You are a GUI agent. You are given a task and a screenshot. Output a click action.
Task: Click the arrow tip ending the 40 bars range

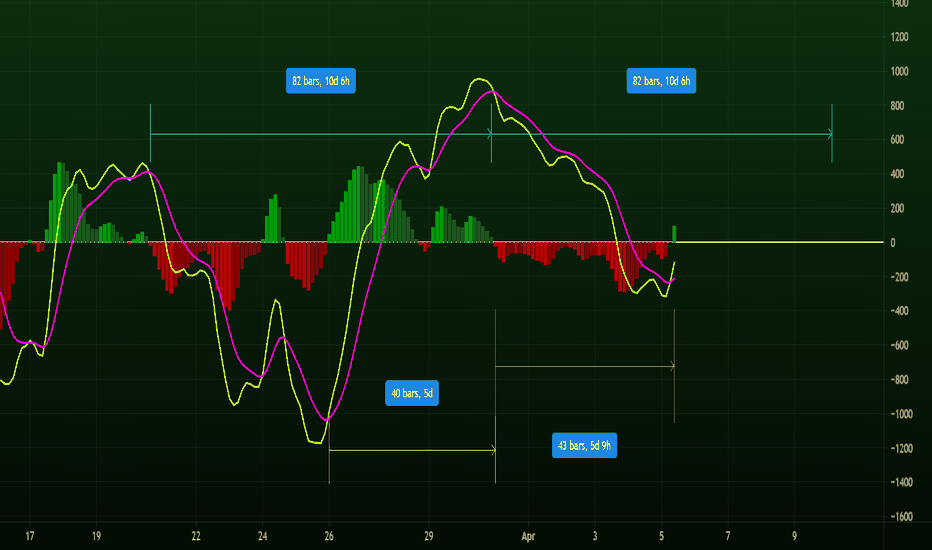(493, 451)
